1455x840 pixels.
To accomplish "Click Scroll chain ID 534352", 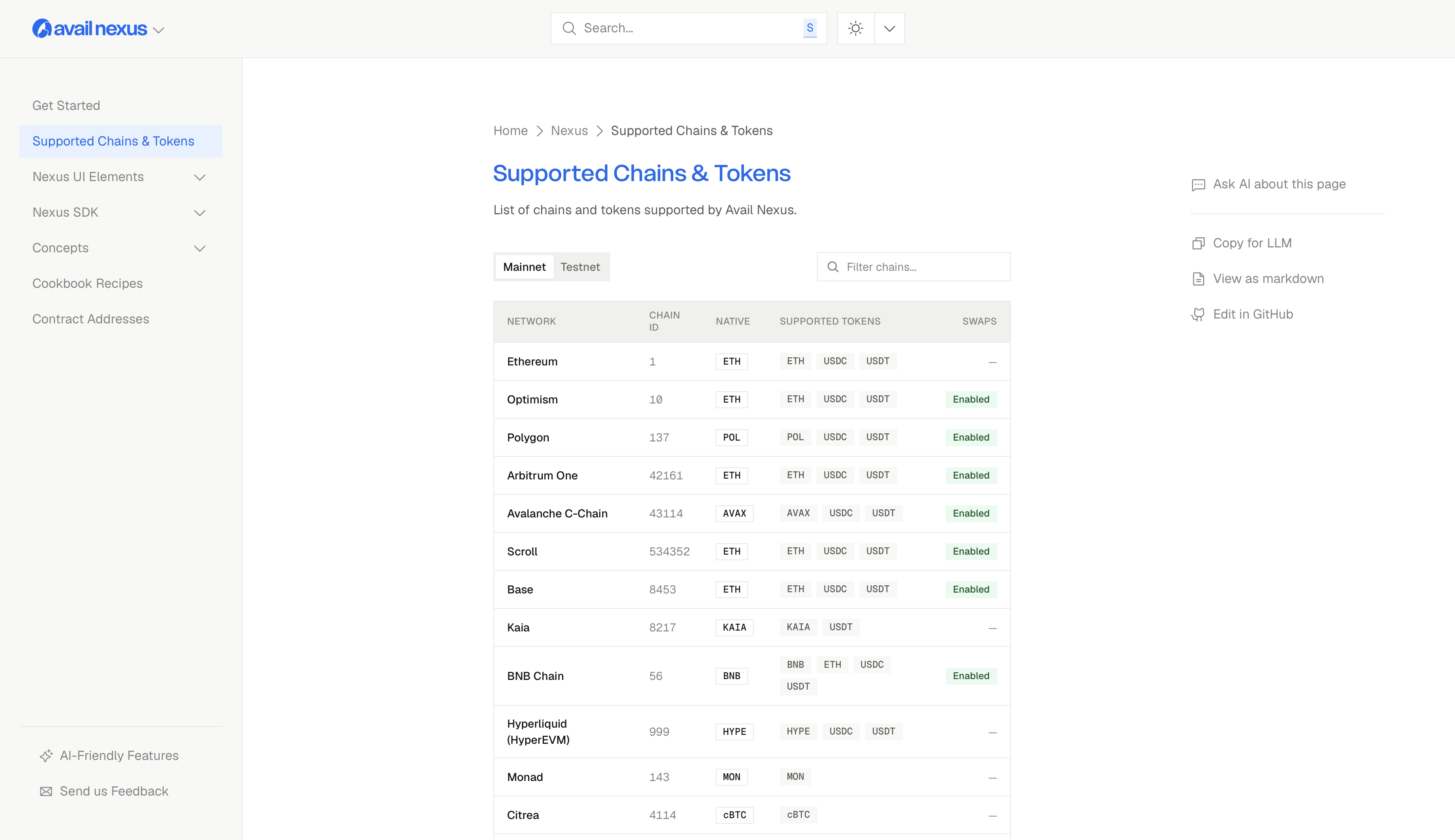I will pyautogui.click(x=670, y=551).
